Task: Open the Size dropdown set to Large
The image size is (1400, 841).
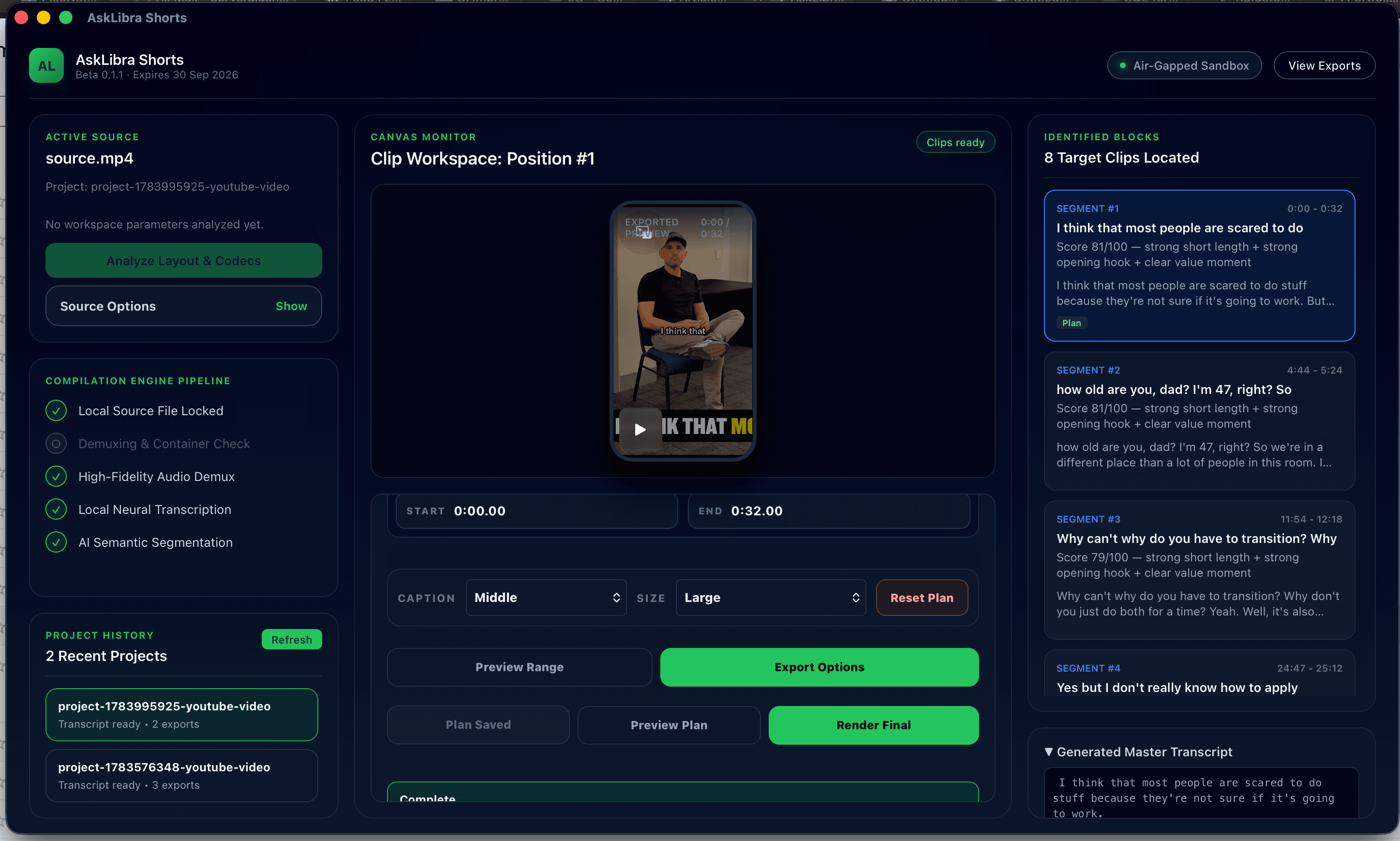Action: point(771,597)
